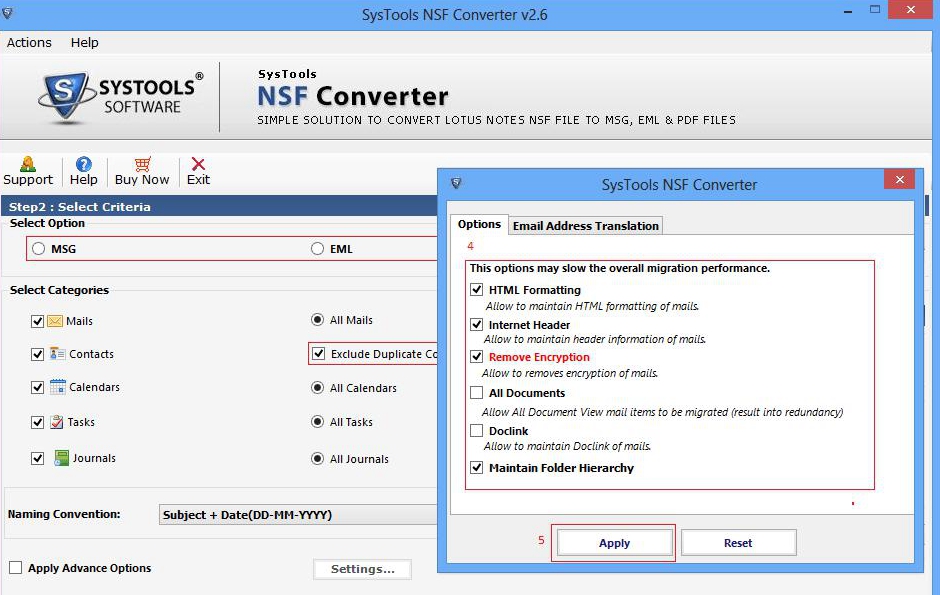This screenshot has width=940, height=595.
Task: Open the Help menu in menu bar
Action: click(x=85, y=43)
